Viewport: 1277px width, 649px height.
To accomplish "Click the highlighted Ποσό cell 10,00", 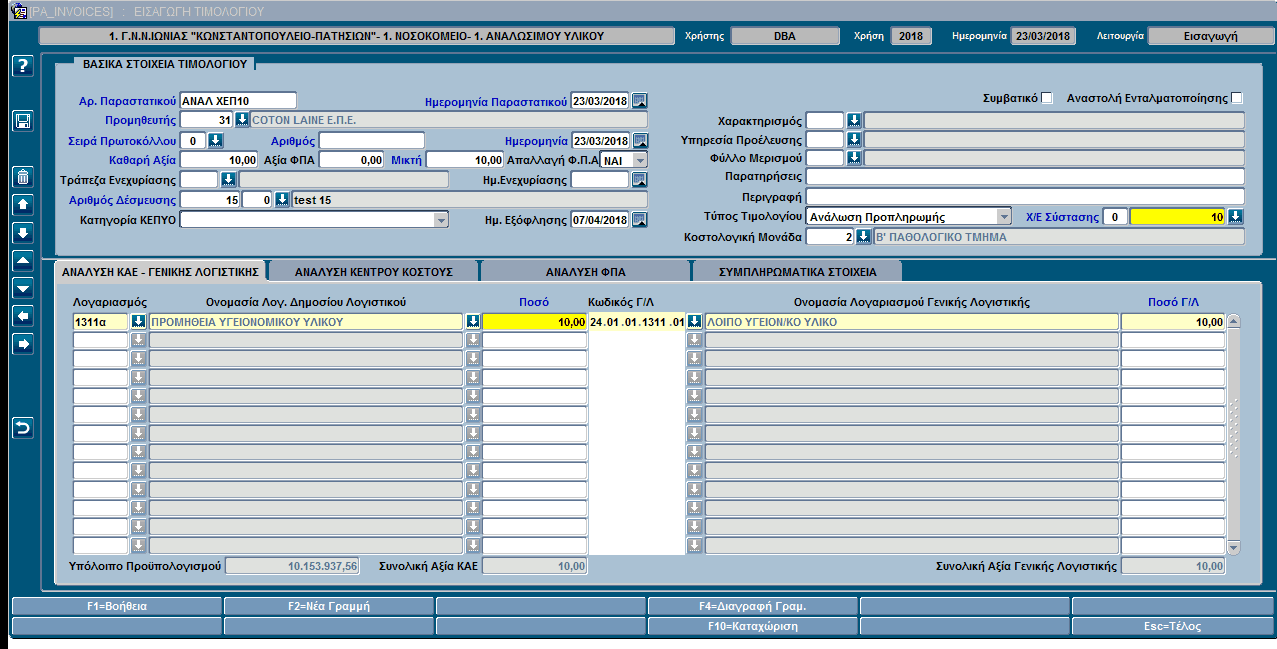I will click(x=534, y=322).
